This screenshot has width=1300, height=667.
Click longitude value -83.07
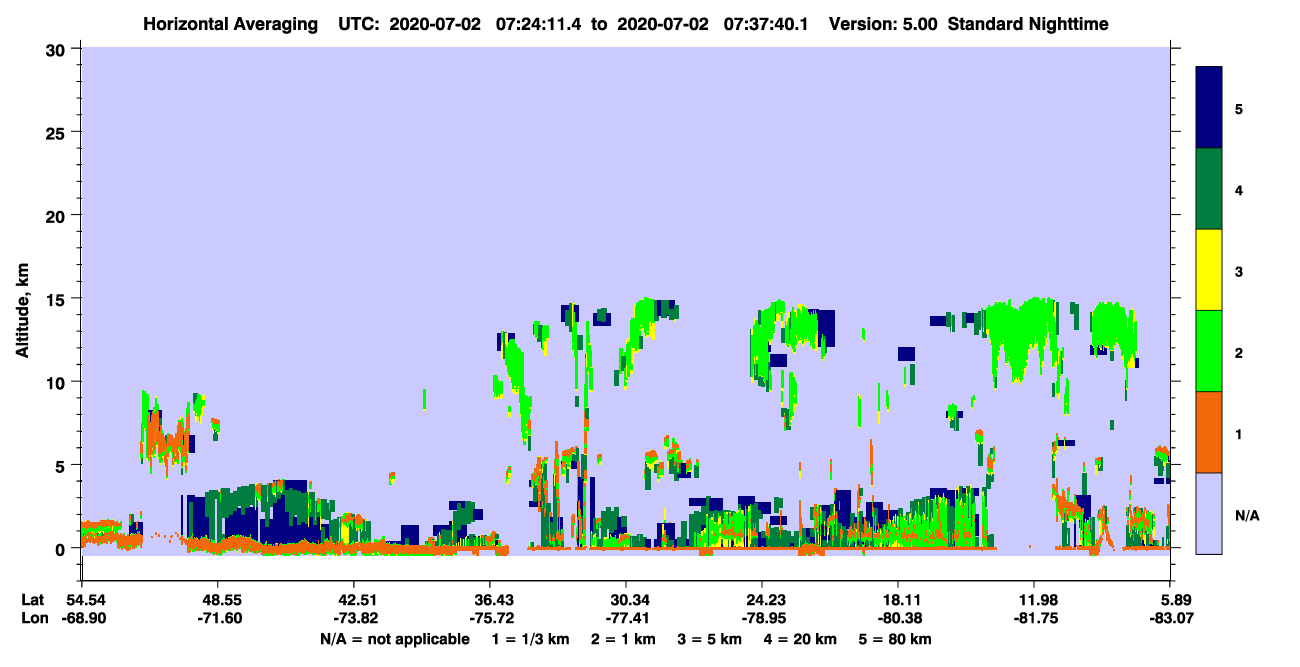(1171, 619)
